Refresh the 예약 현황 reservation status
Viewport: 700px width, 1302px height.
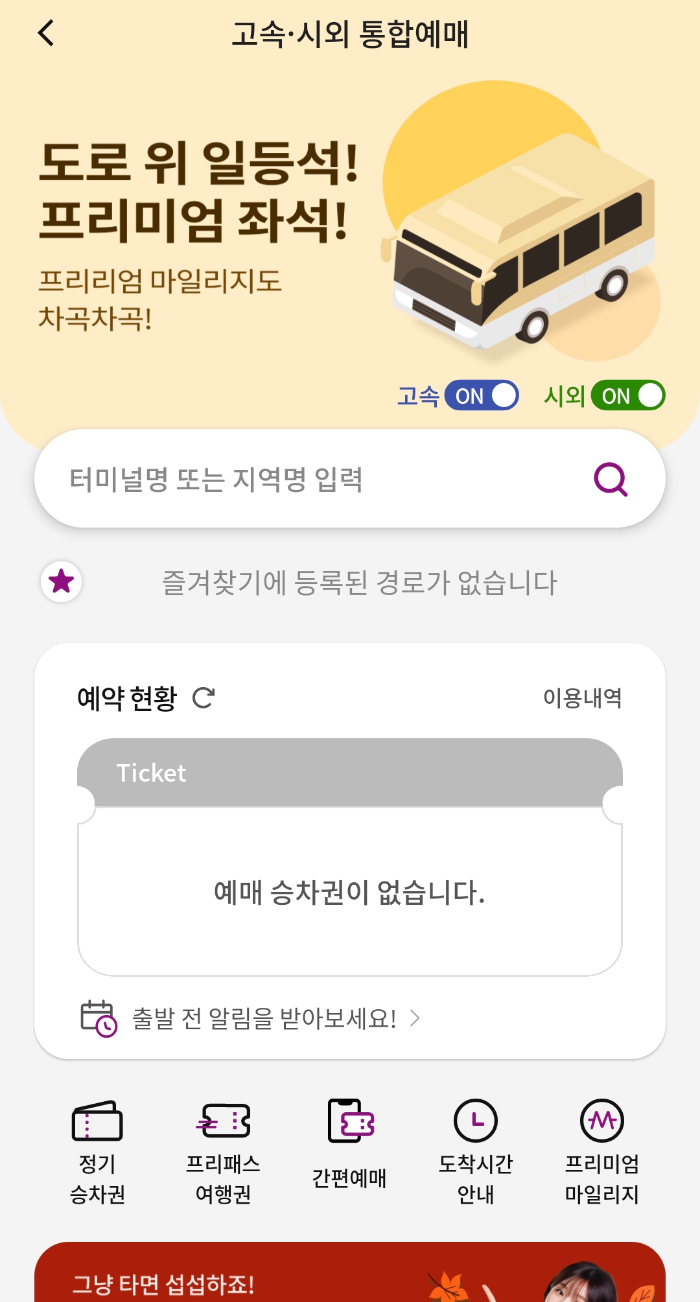coord(202,699)
